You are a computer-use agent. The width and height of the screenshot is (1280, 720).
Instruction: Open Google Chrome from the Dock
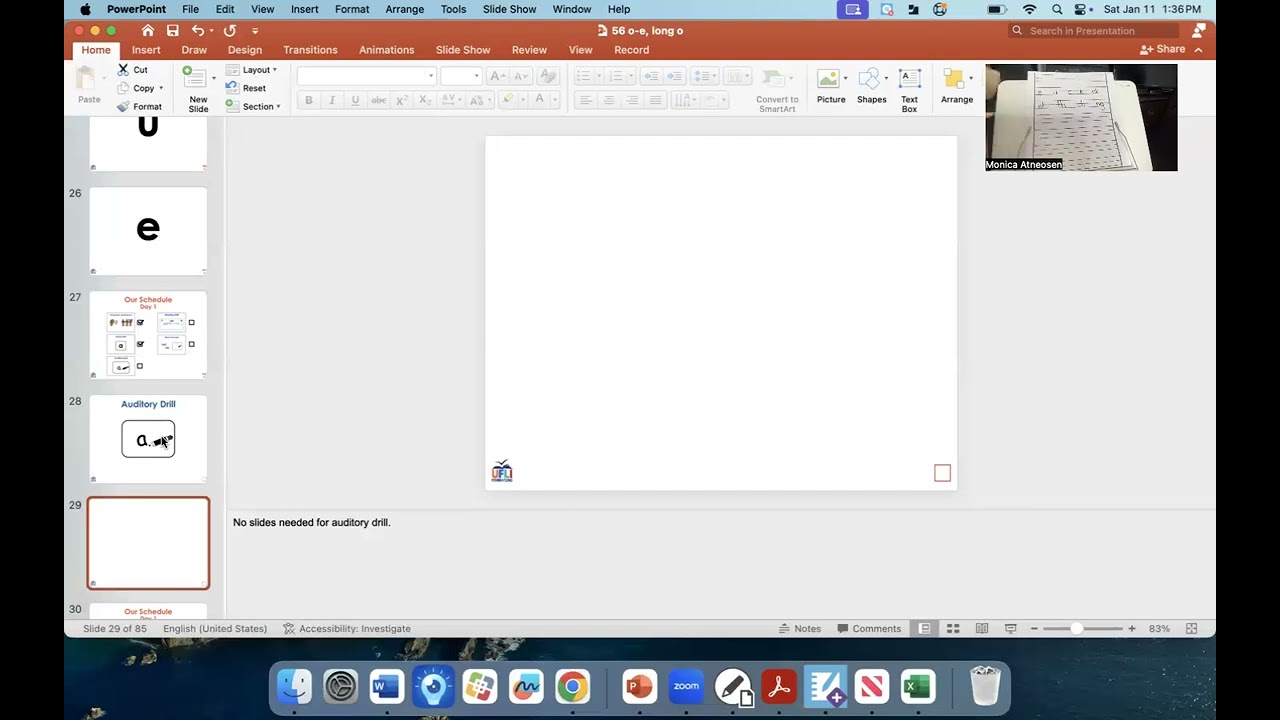[572, 687]
